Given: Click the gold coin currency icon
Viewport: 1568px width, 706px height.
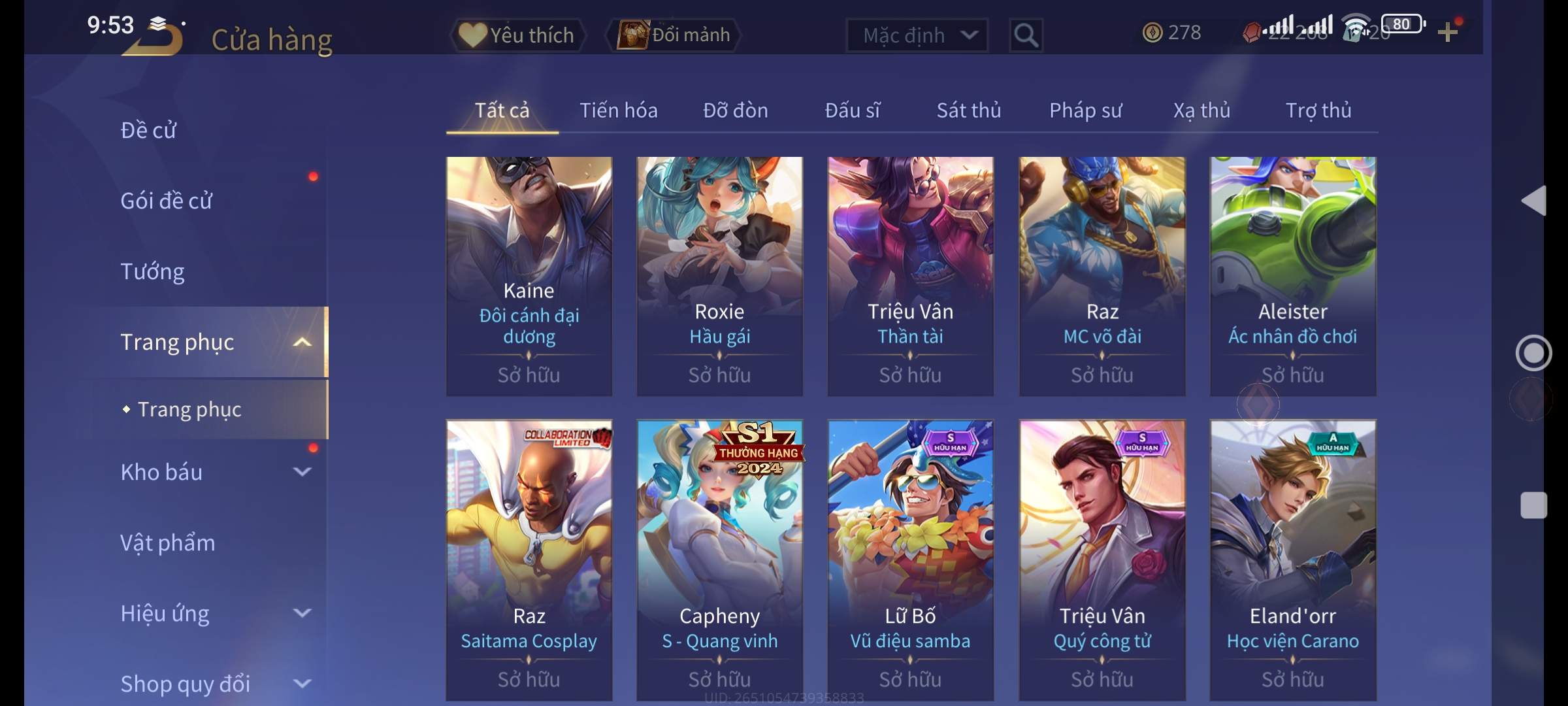Looking at the screenshot, I should click(1152, 32).
